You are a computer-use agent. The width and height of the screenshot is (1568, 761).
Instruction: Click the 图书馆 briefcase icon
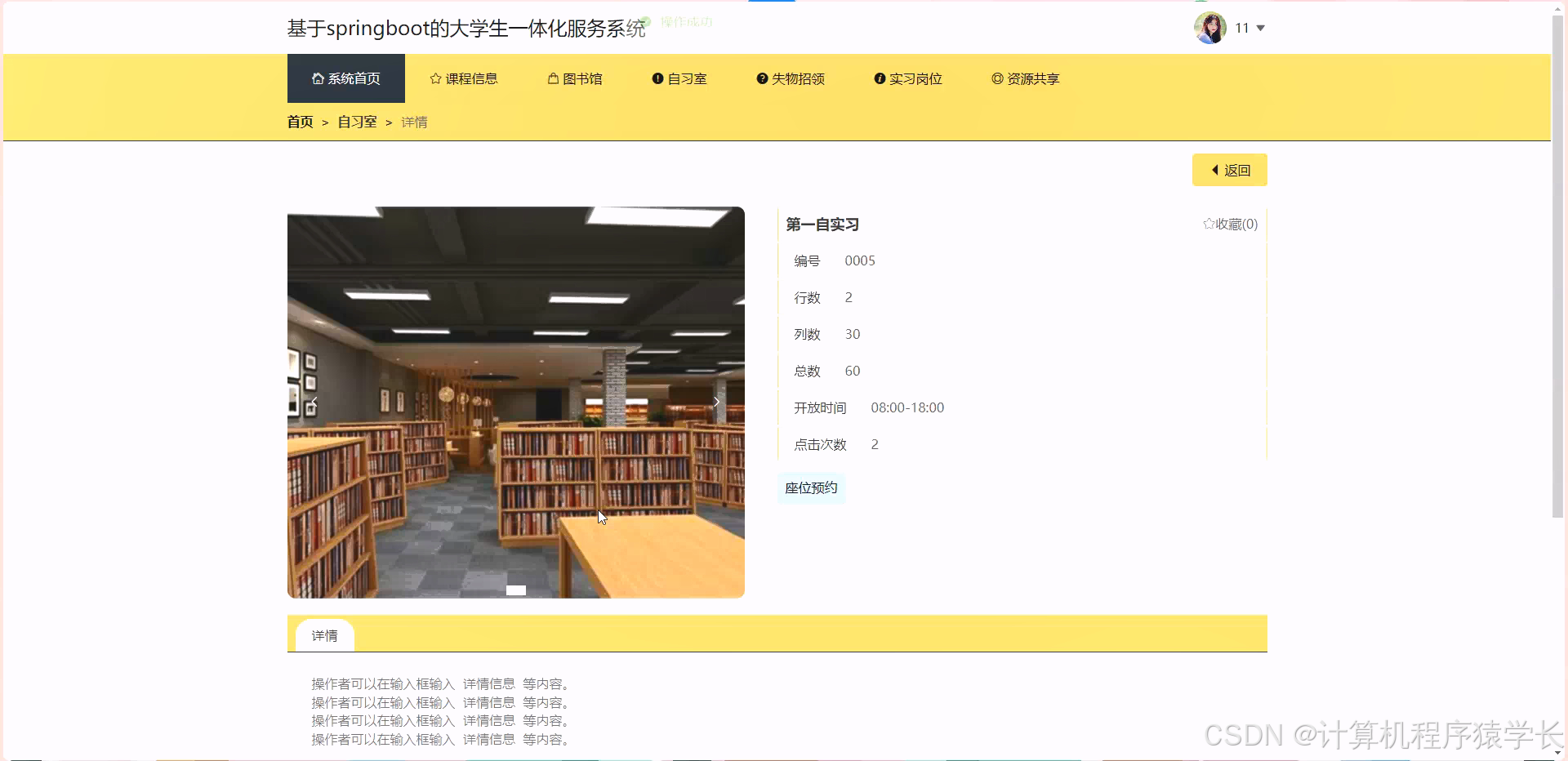pos(552,78)
